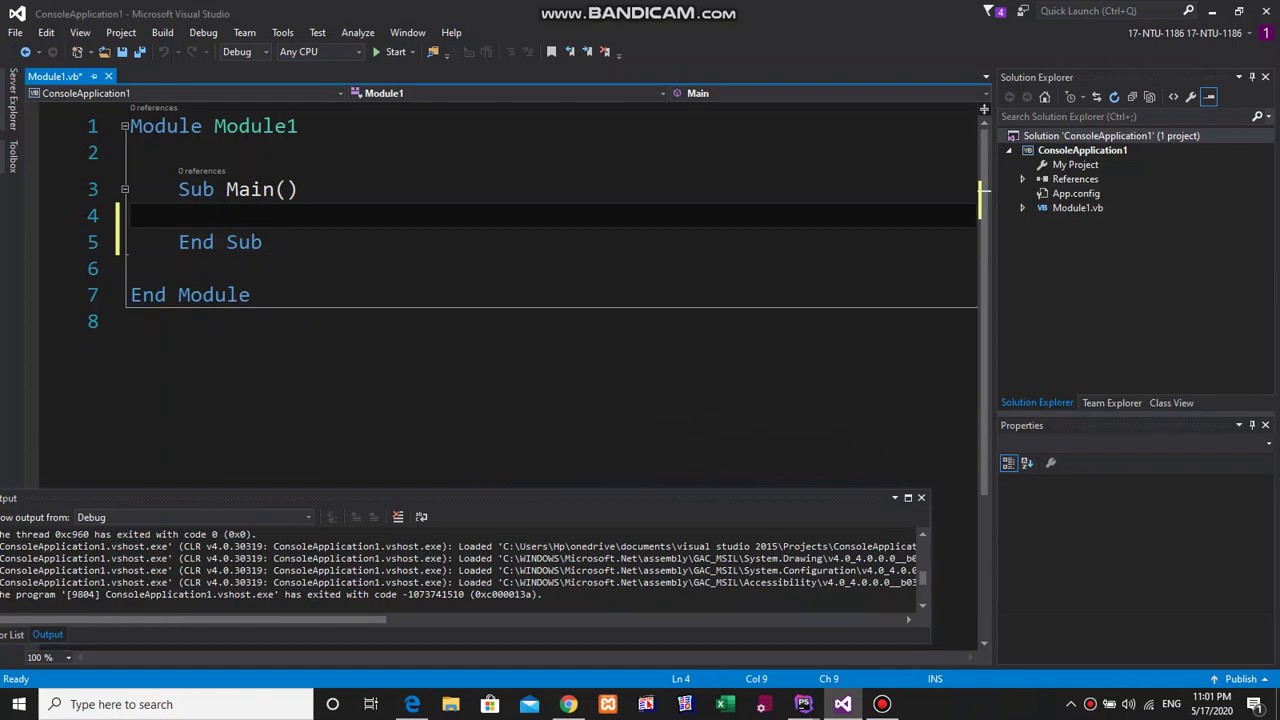The height and width of the screenshot is (720, 1280).
Task: Toggle a bookmark with the bookmark icon
Action: click(x=551, y=52)
